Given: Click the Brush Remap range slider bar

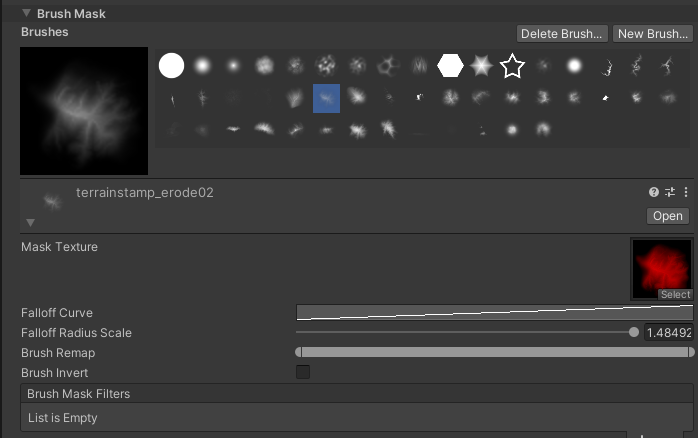Looking at the screenshot, I should 495,352.
